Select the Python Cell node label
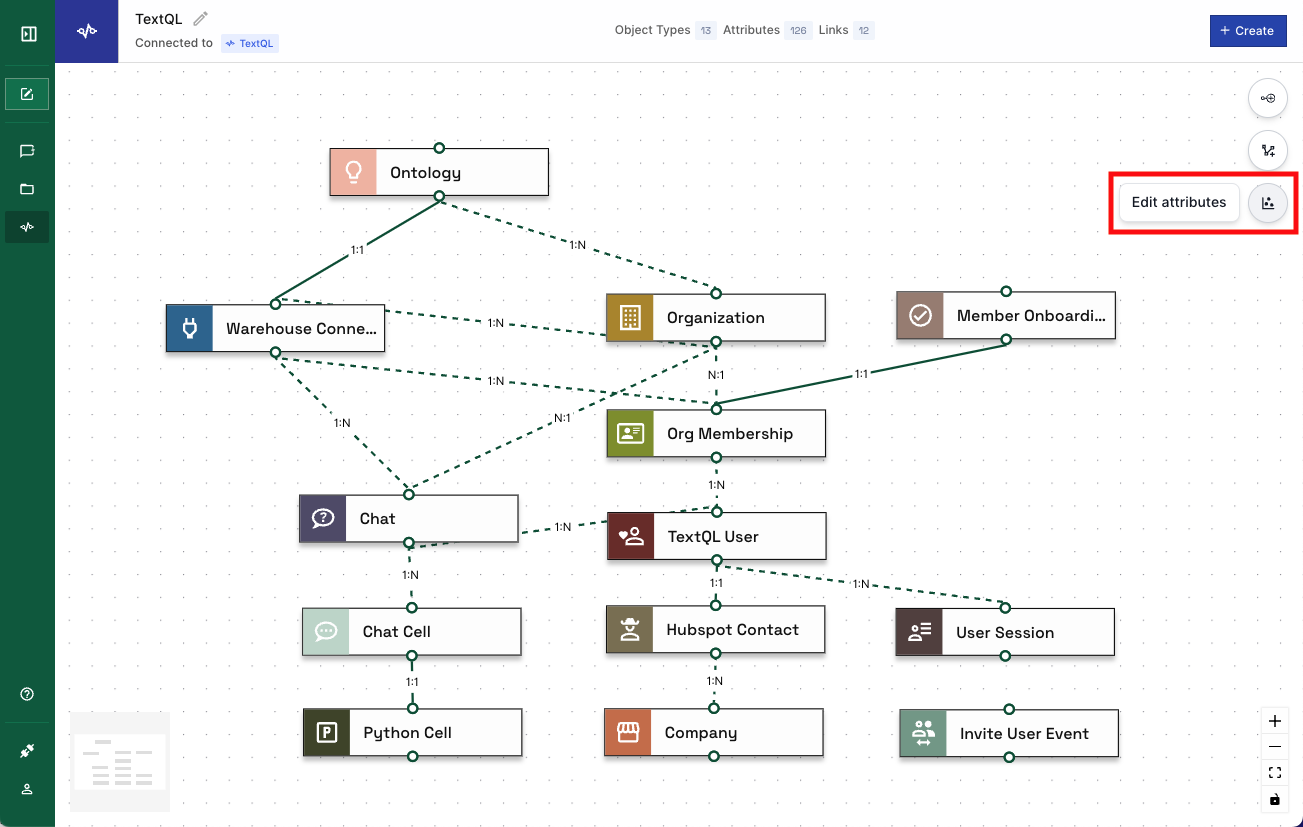The image size is (1303, 827). [408, 733]
